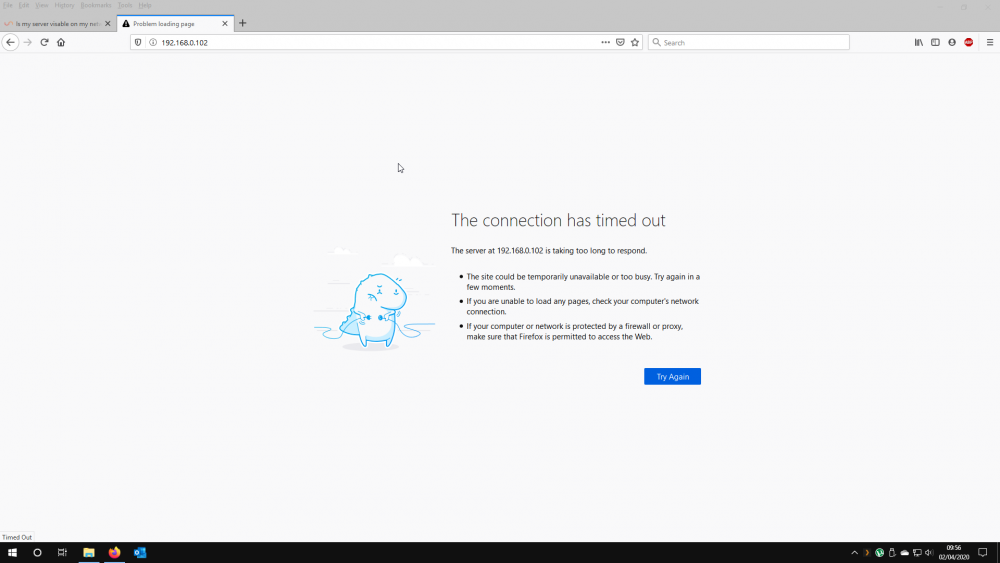Open page actions three-dot menu

point(605,42)
